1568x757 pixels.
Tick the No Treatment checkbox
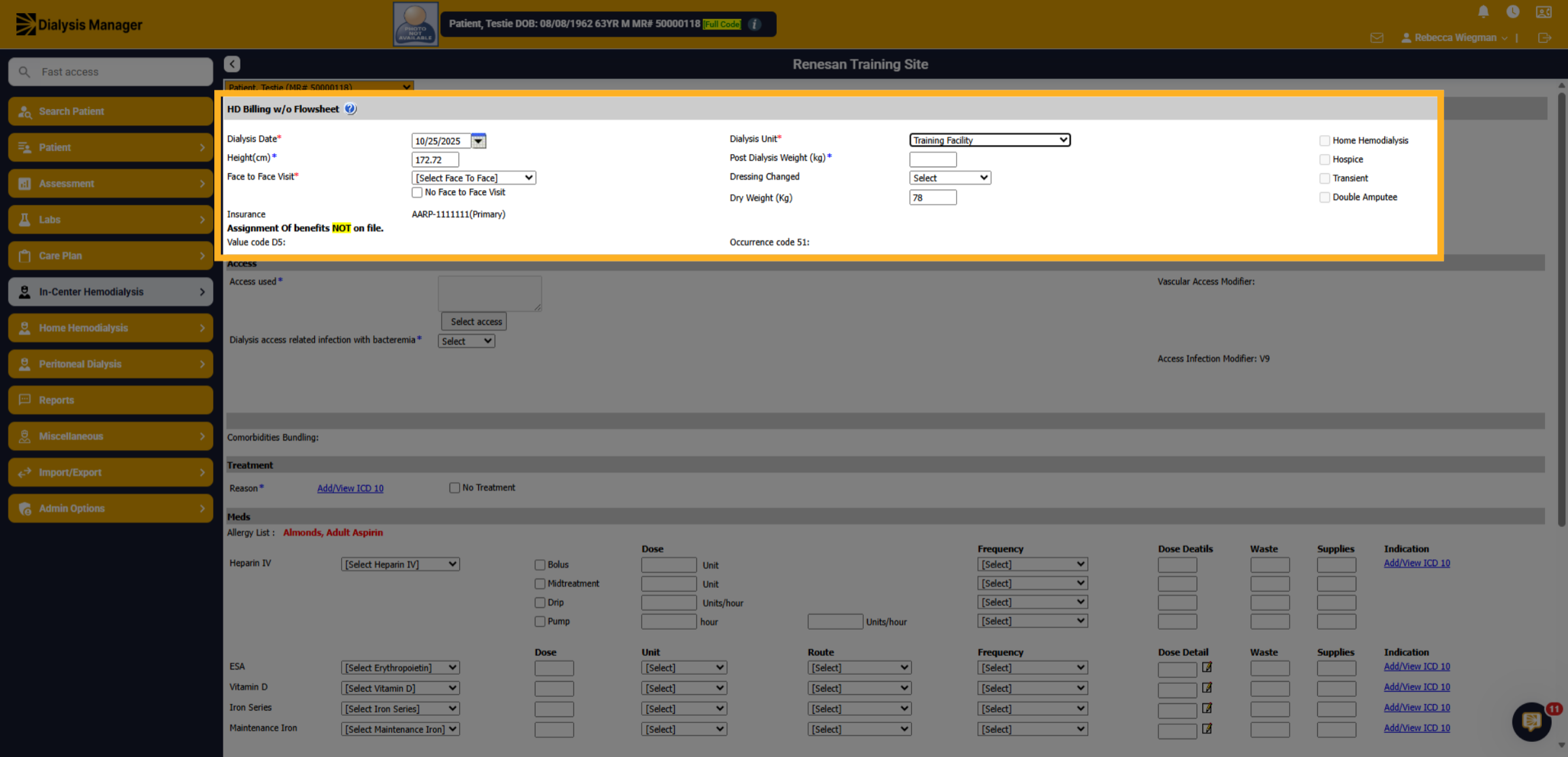click(x=454, y=488)
